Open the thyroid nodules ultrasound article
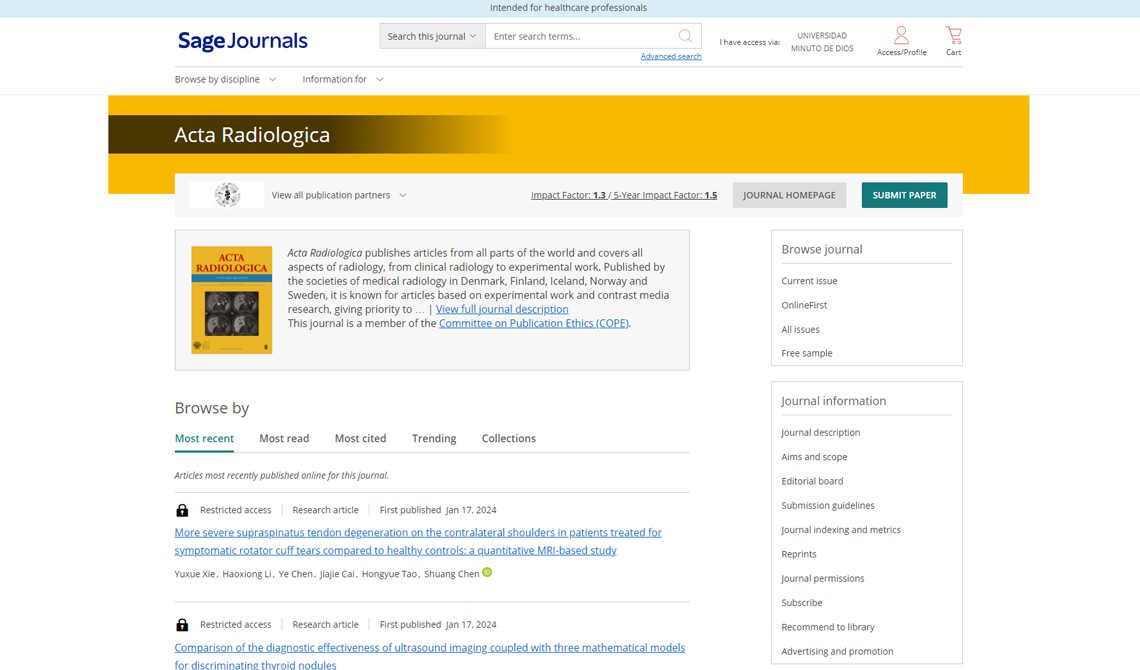Viewport: 1140px width, 670px height. click(x=430, y=655)
